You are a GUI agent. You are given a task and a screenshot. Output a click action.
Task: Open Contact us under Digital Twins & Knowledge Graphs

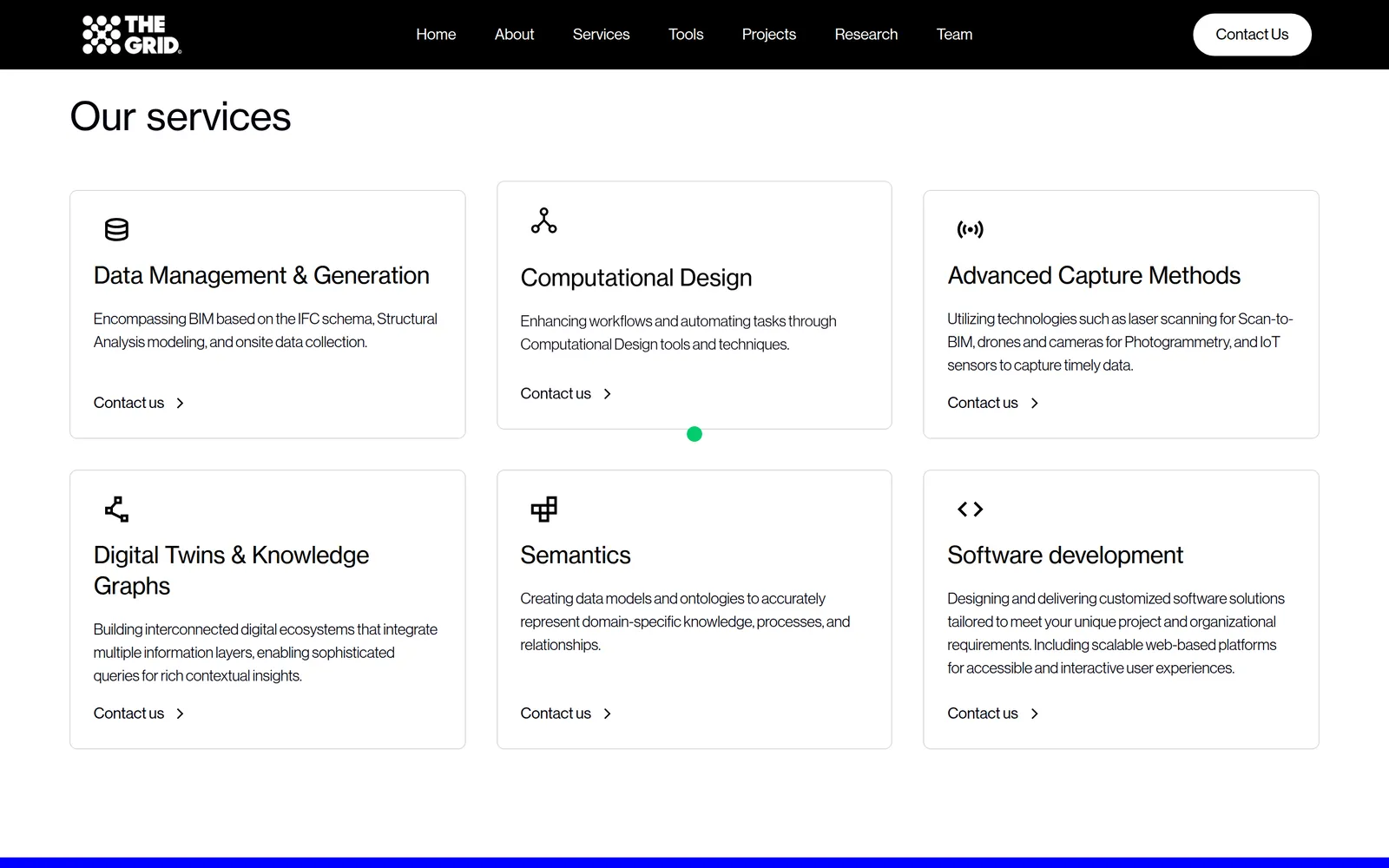(x=128, y=713)
